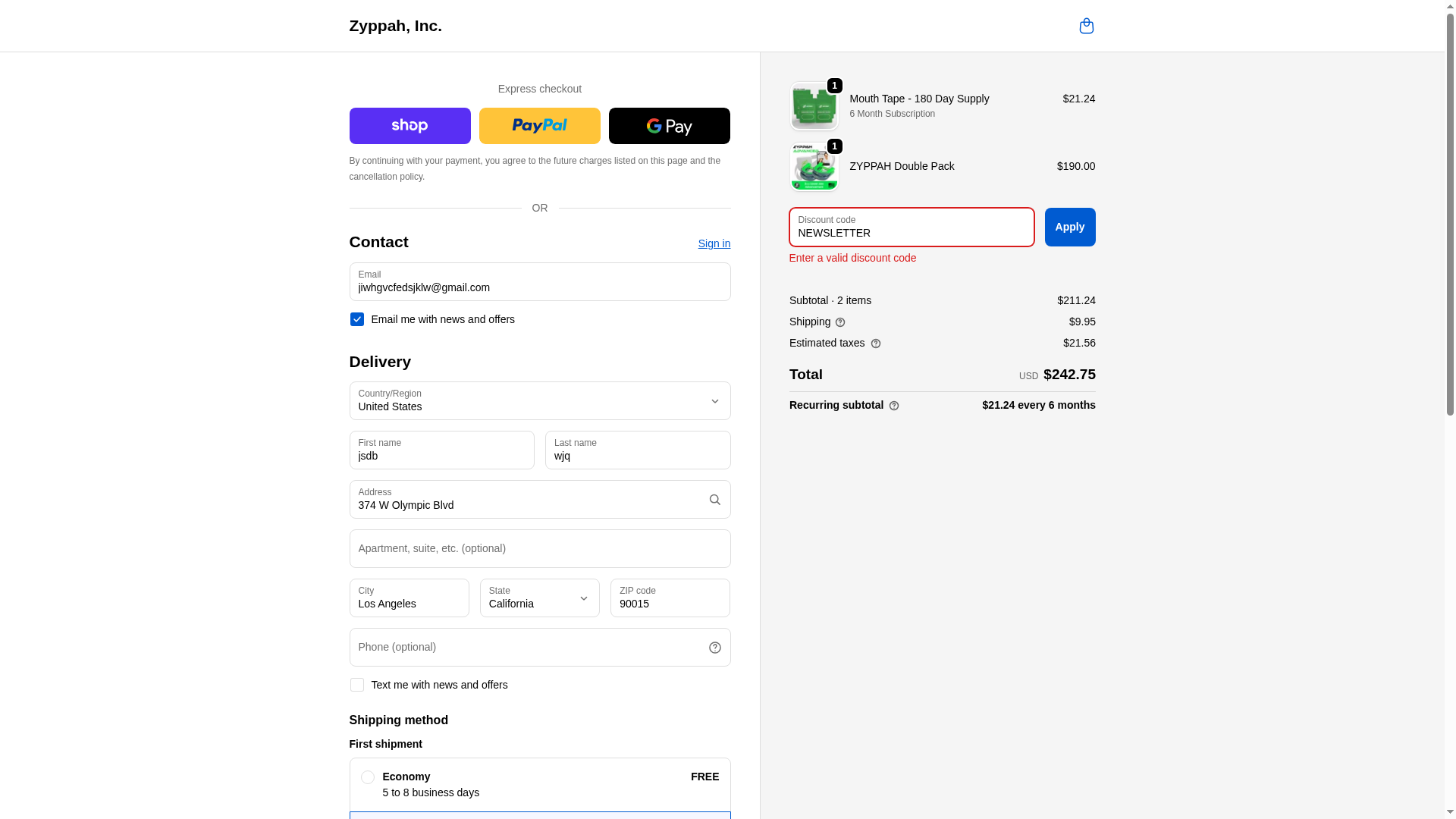Open the shopping bag cart icon

pyautogui.click(x=1086, y=26)
